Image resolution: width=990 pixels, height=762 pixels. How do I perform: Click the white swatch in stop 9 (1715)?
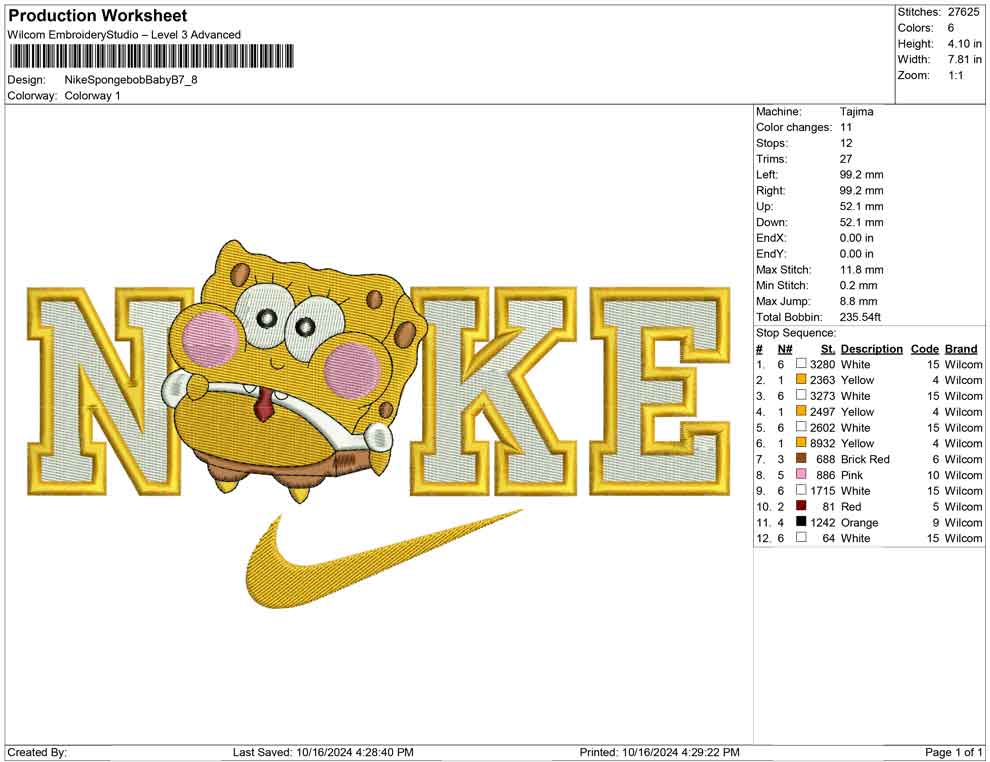[801, 490]
